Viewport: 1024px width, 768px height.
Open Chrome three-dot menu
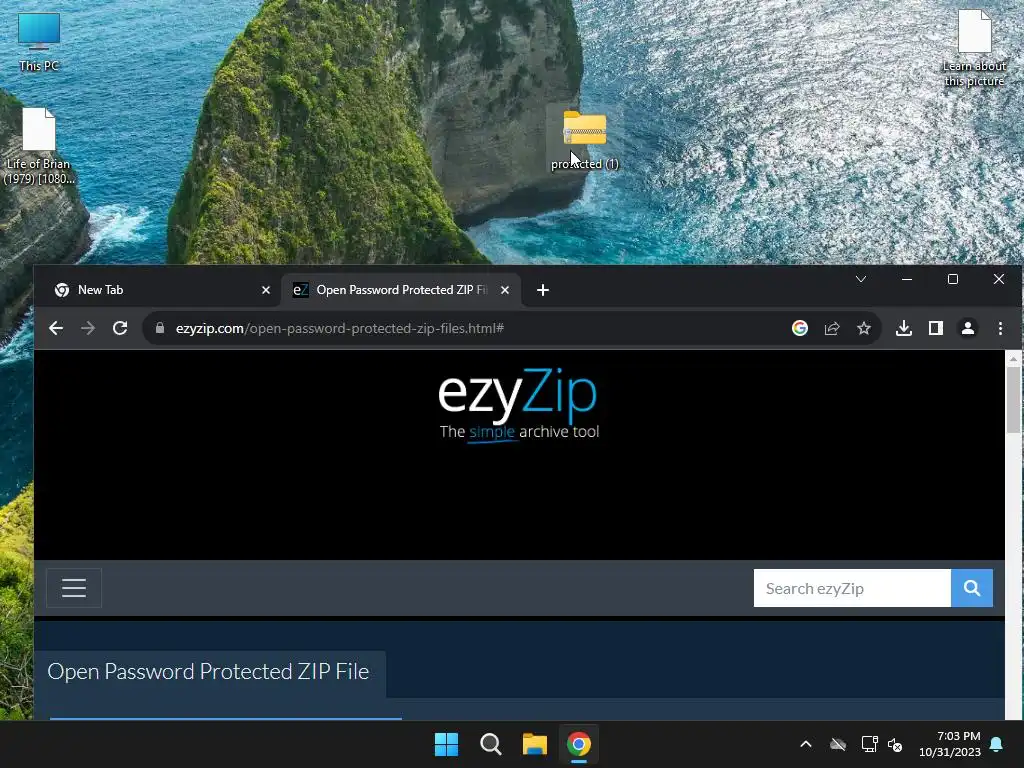[1000, 328]
